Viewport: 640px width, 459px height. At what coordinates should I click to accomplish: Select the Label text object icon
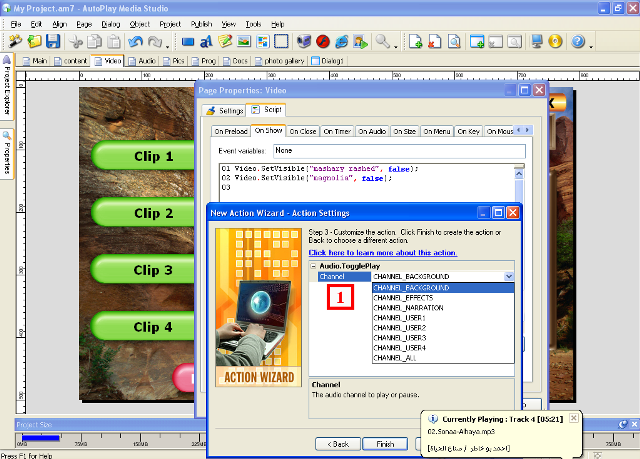click(x=205, y=42)
